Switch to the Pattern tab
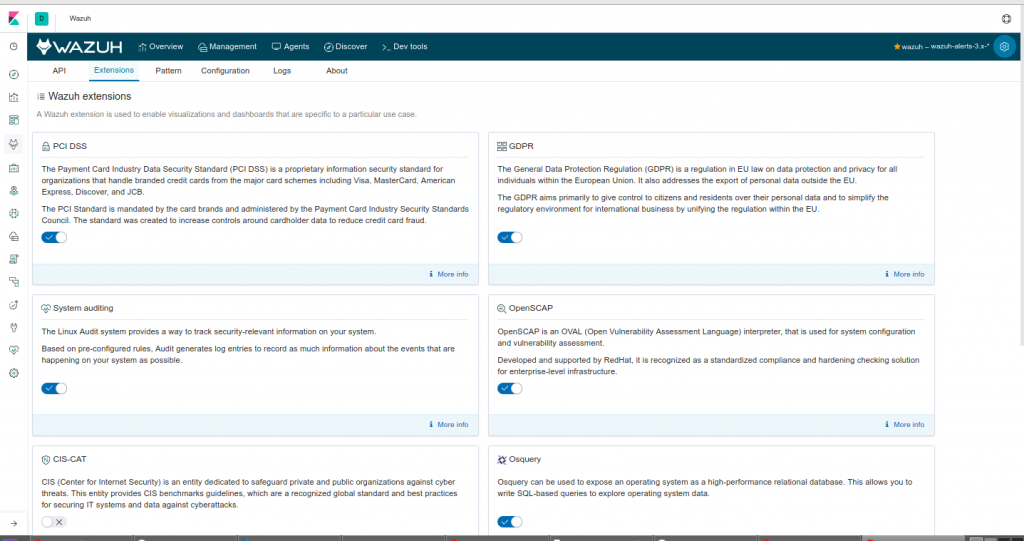 pyautogui.click(x=168, y=71)
